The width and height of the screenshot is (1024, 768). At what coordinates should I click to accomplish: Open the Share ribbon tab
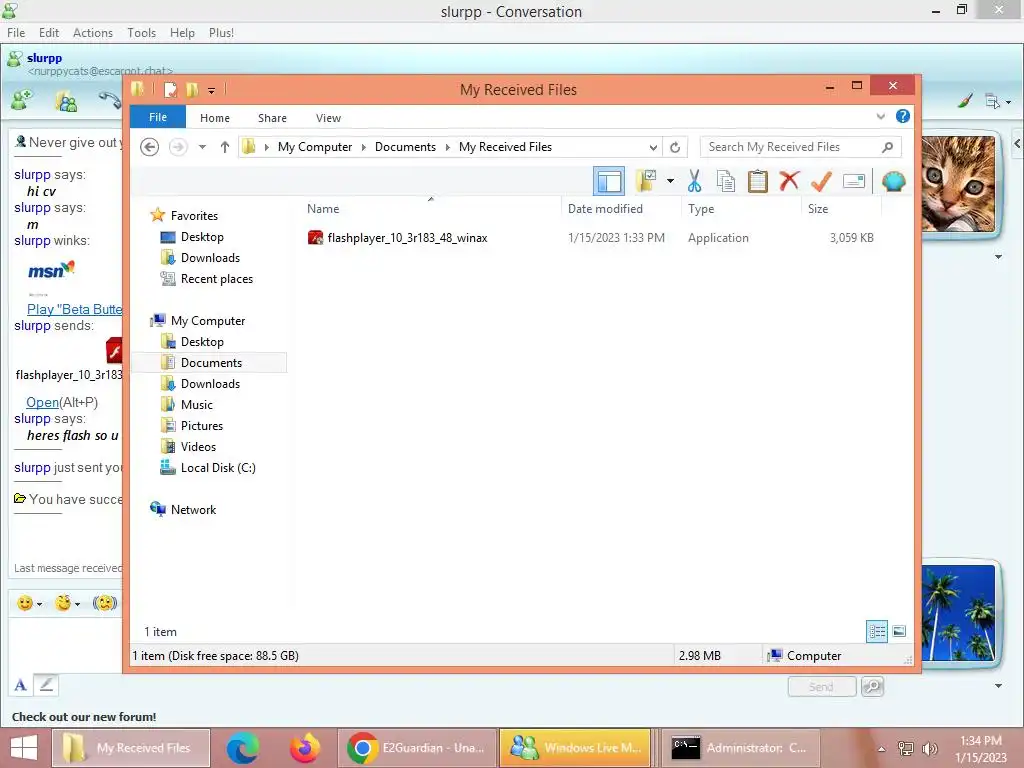click(272, 118)
